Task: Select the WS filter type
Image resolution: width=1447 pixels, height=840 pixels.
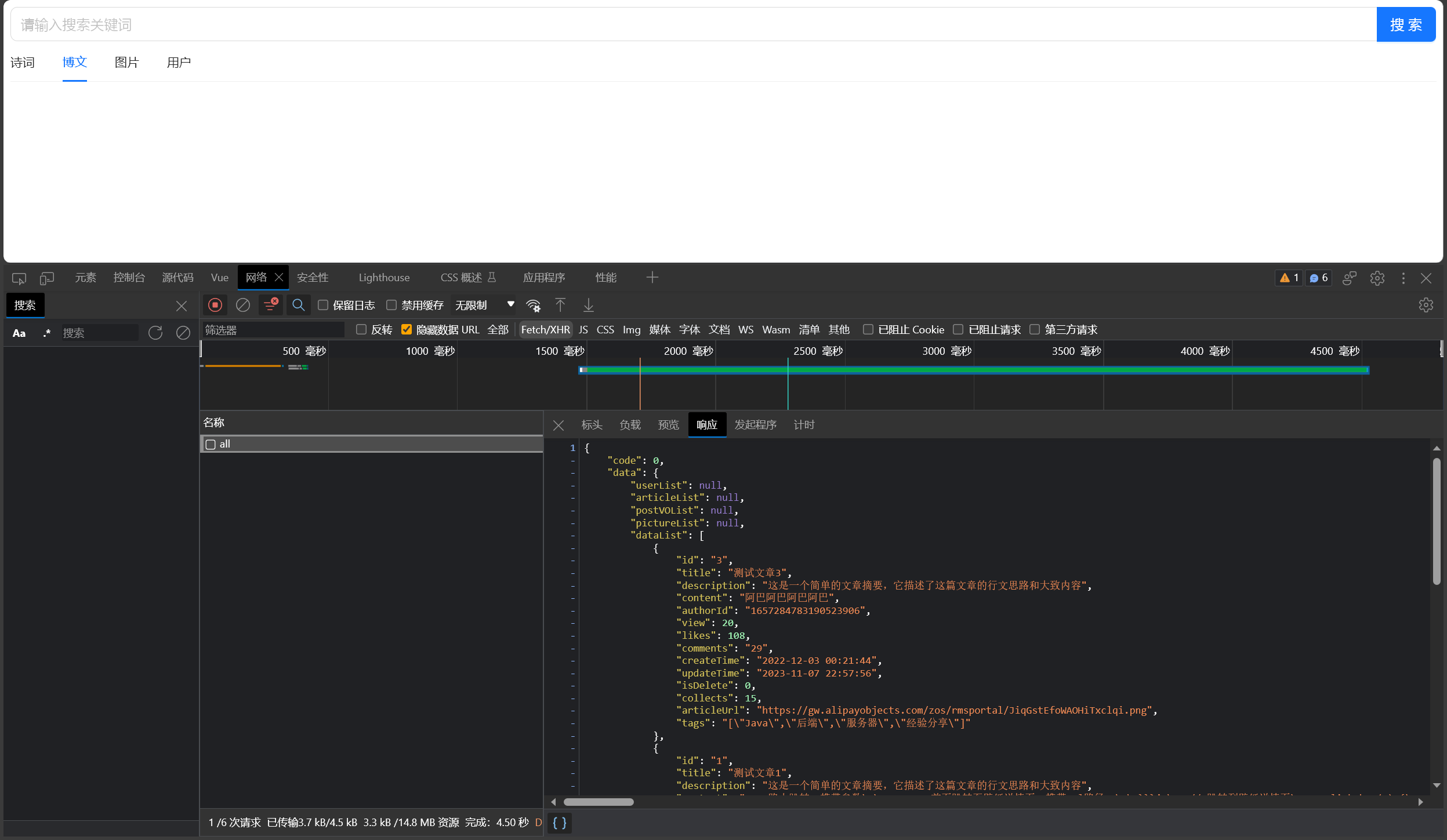Action: (746, 329)
